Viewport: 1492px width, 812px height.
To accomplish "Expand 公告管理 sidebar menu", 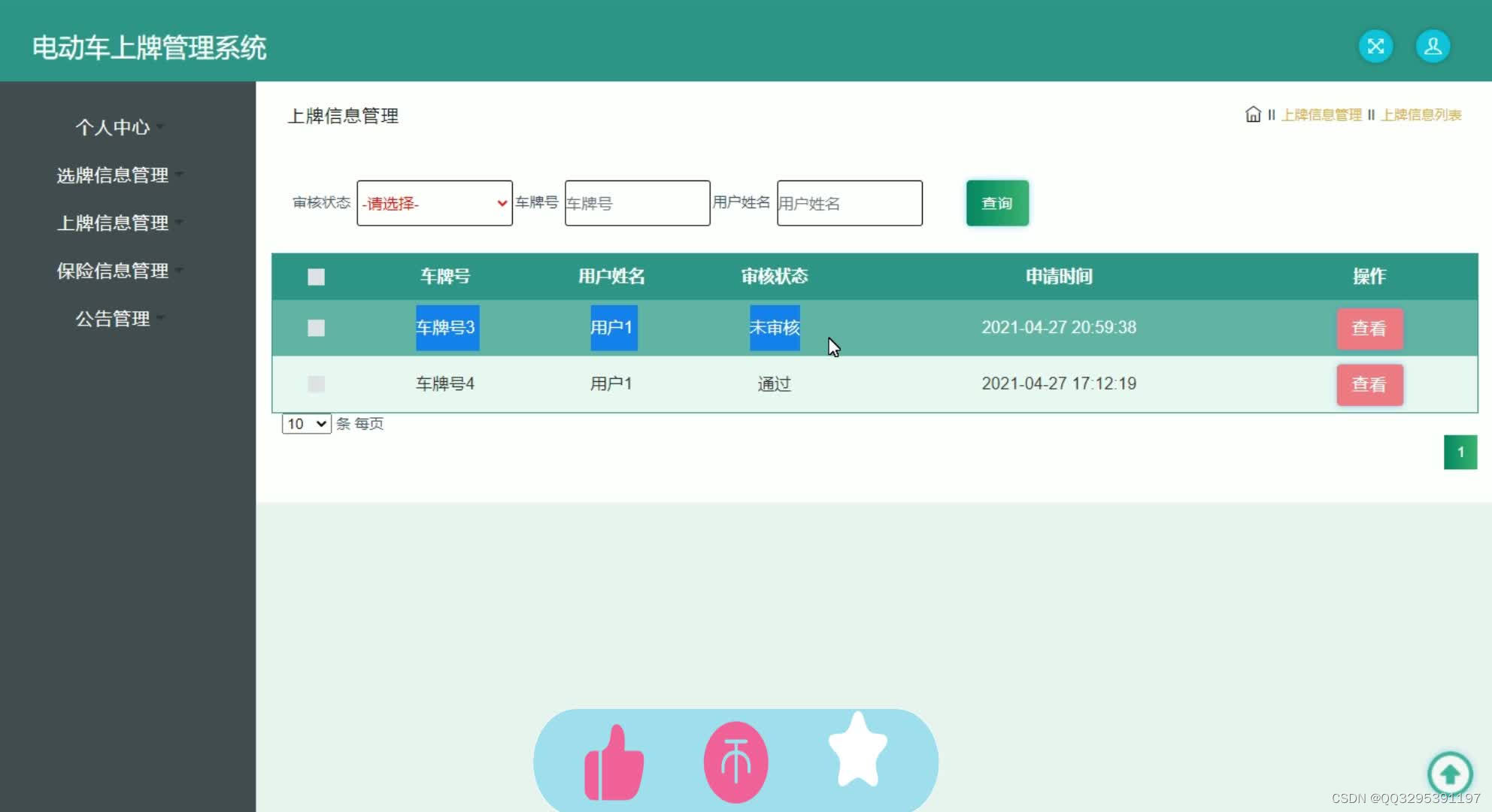I will [119, 319].
